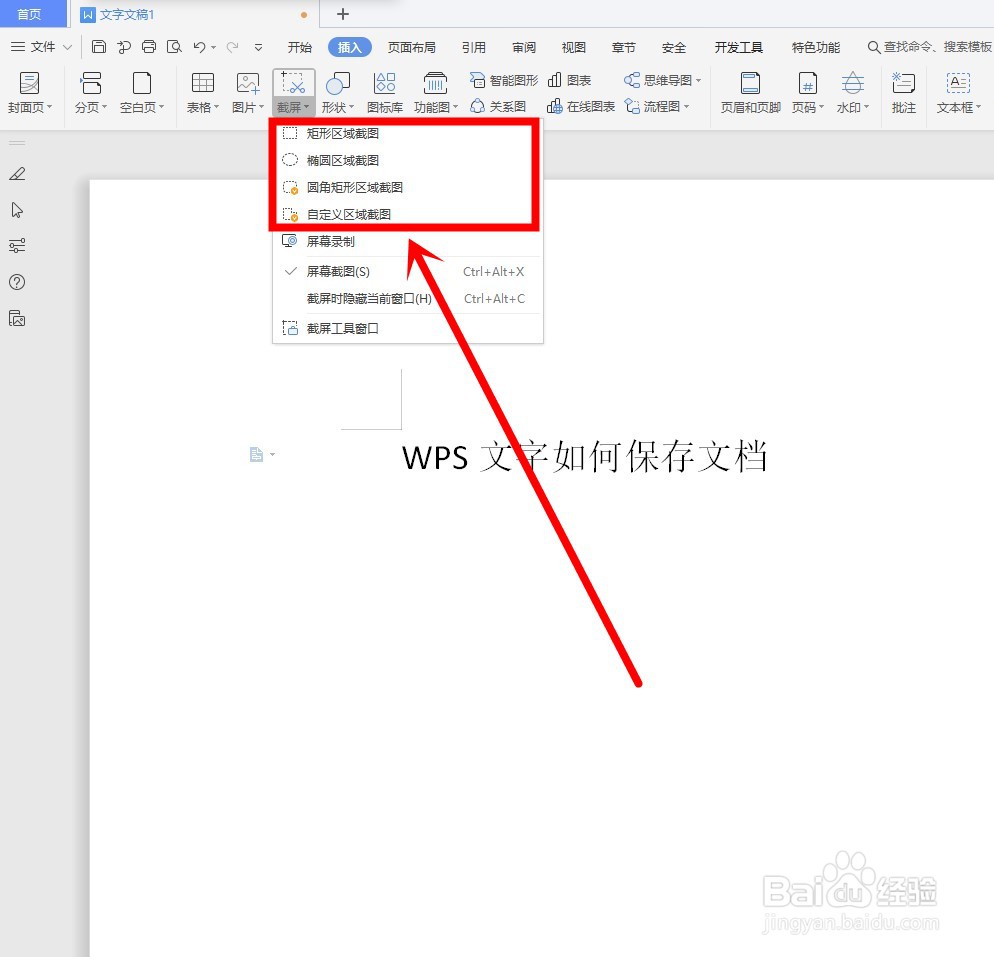Switch to the 开发工具 ribbon tab
994x957 pixels.
739,48
